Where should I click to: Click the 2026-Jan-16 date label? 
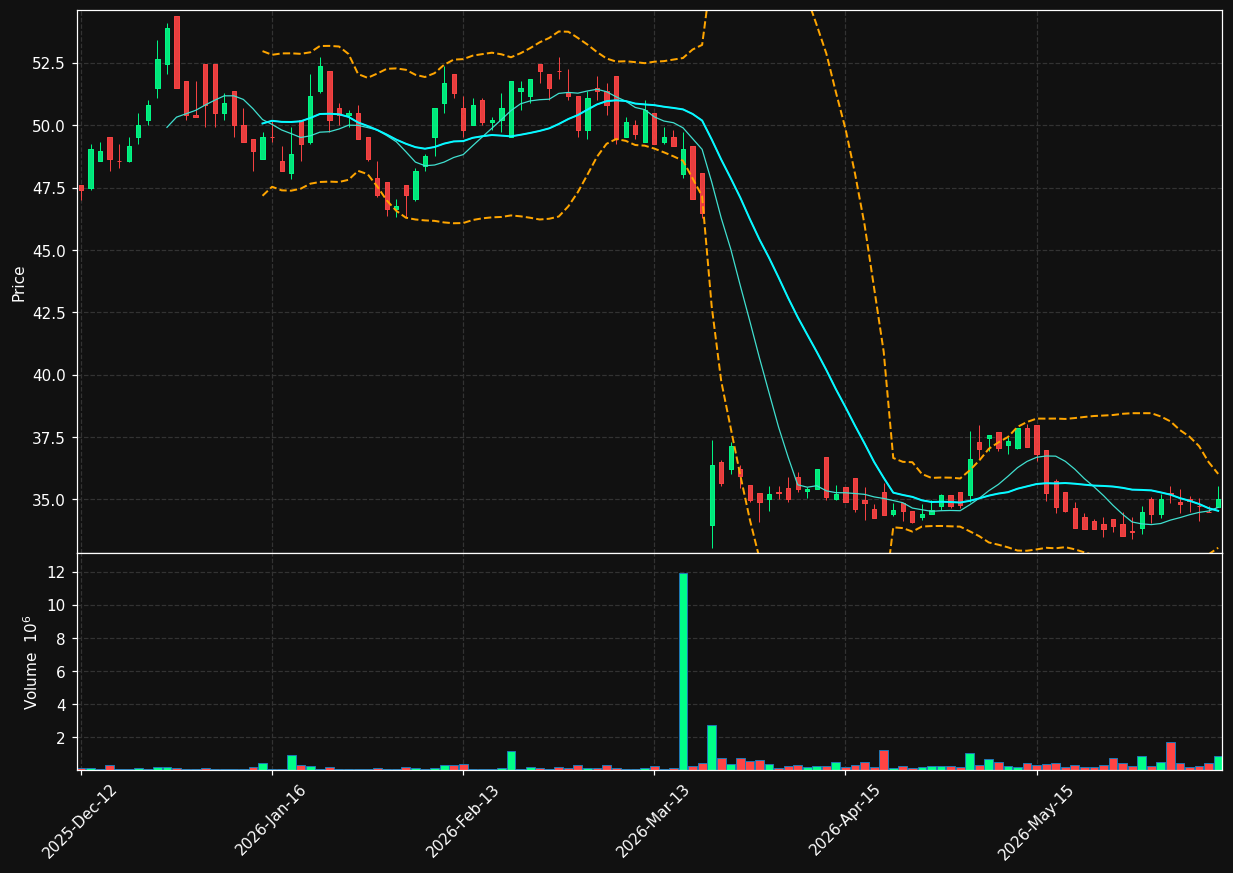(271, 820)
